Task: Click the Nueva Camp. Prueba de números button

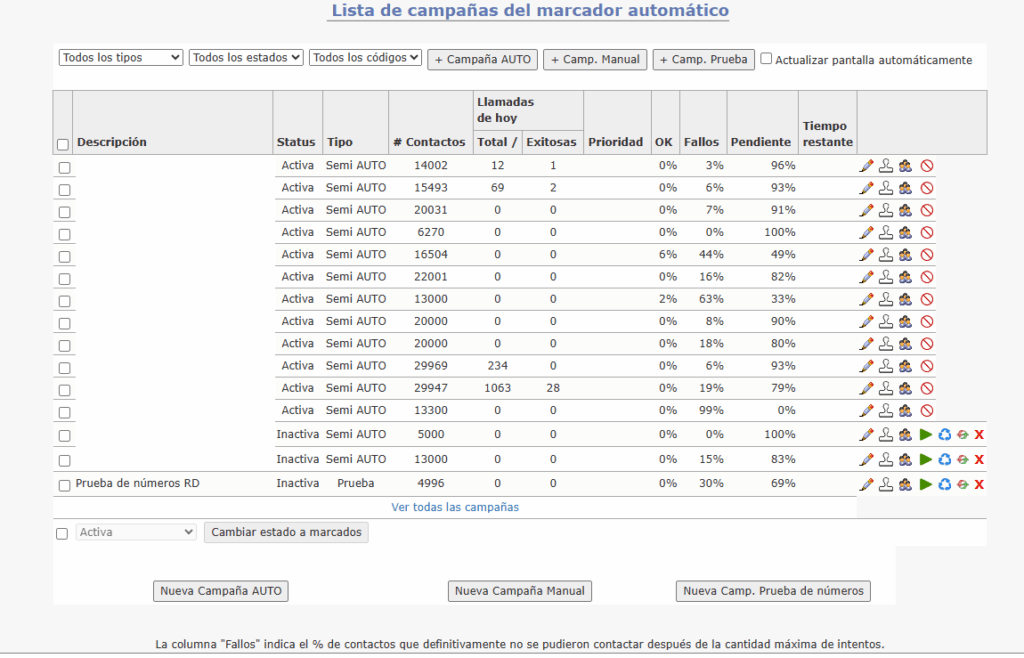Action: pyautogui.click(x=773, y=591)
